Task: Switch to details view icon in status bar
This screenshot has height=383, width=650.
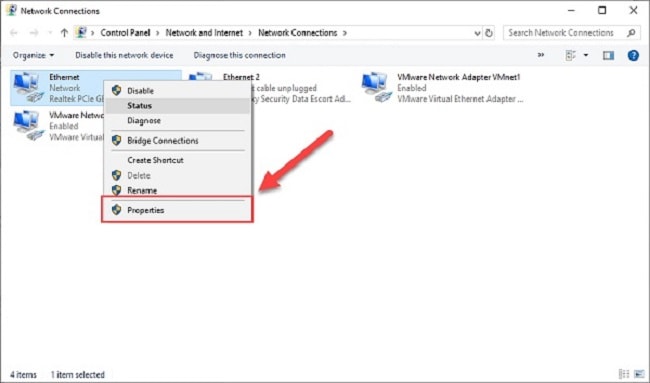Action: click(623, 374)
